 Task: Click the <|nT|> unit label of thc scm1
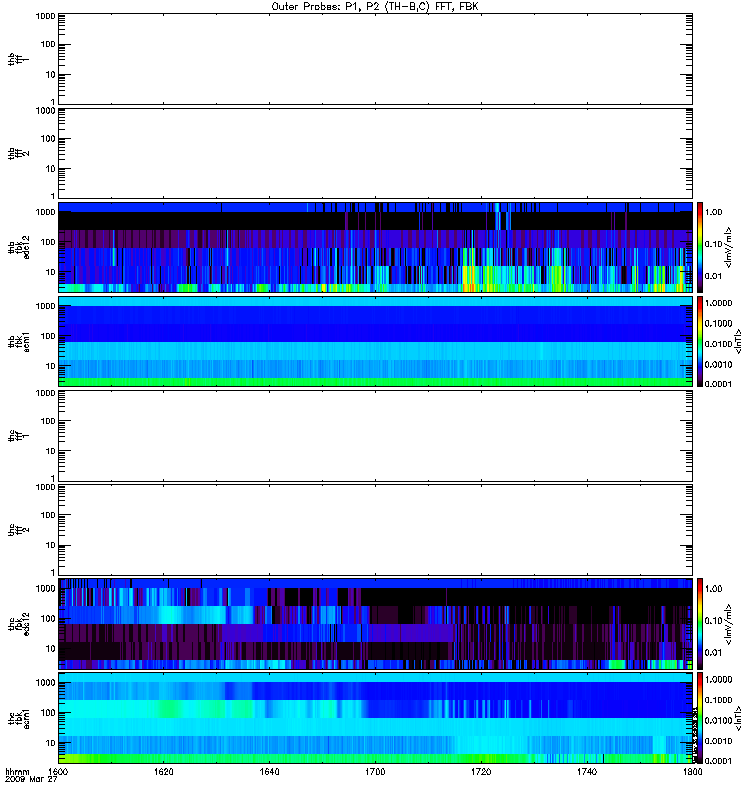click(x=738, y=718)
